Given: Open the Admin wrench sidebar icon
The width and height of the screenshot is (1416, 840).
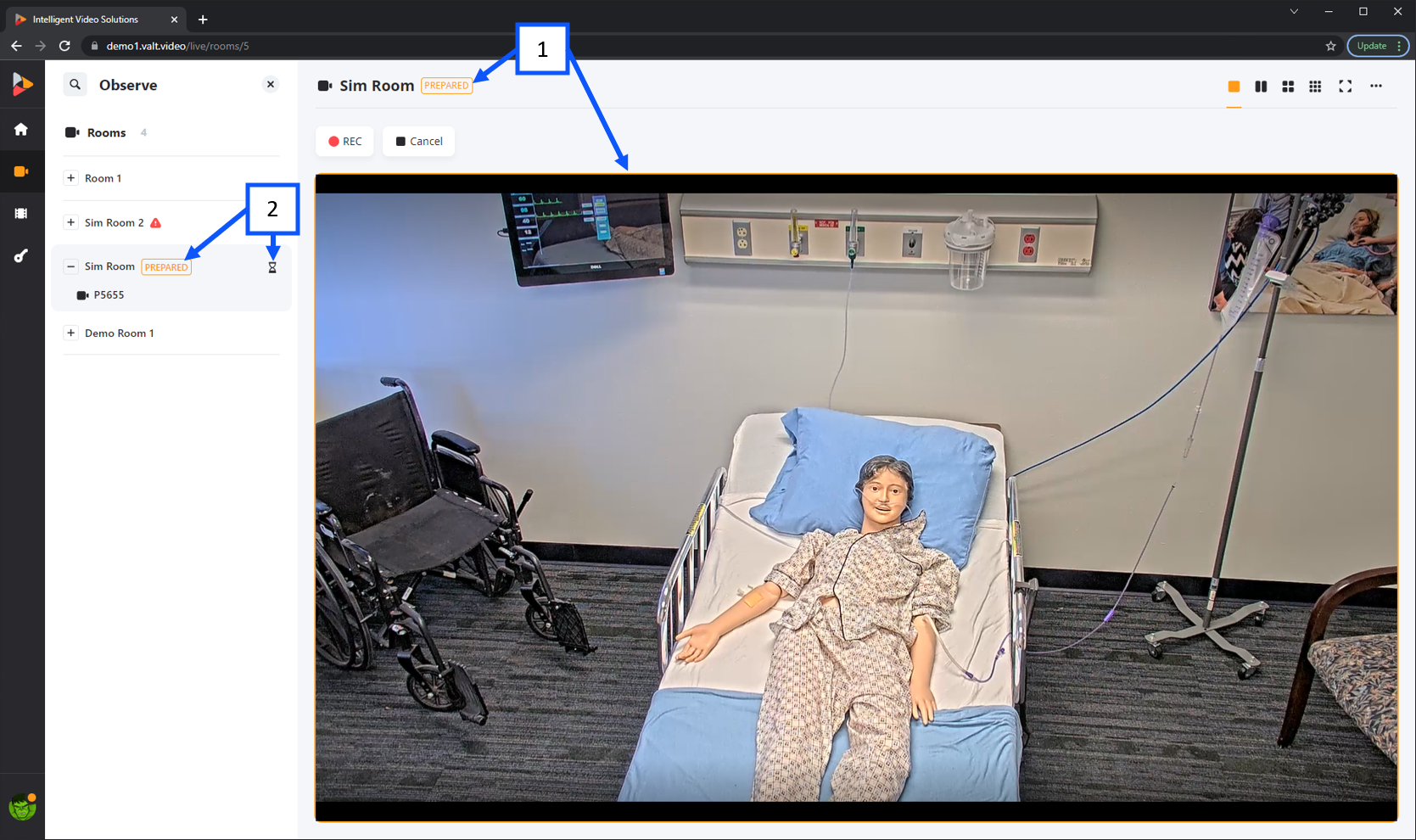Looking at the screenshot, I should (21, 255).
